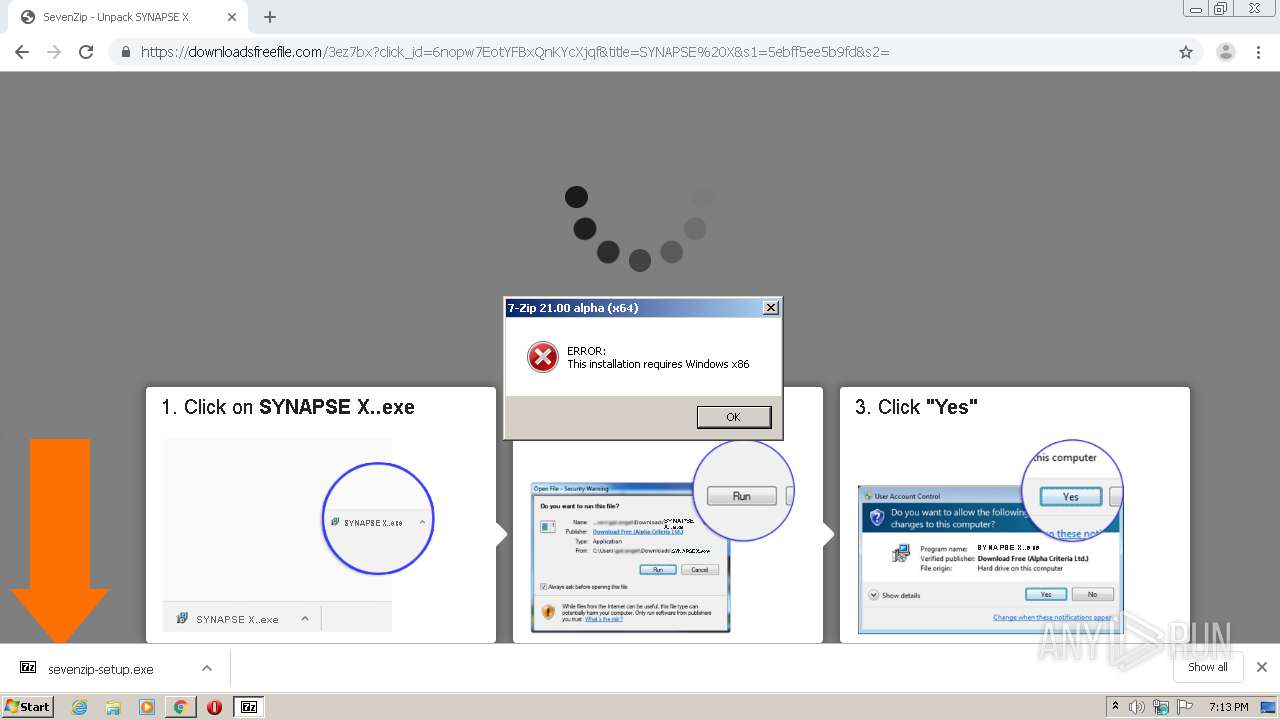Viewport: 1280px width, 720px height.
Task: Close the downloads bar
Action: tap(1262, 667)
